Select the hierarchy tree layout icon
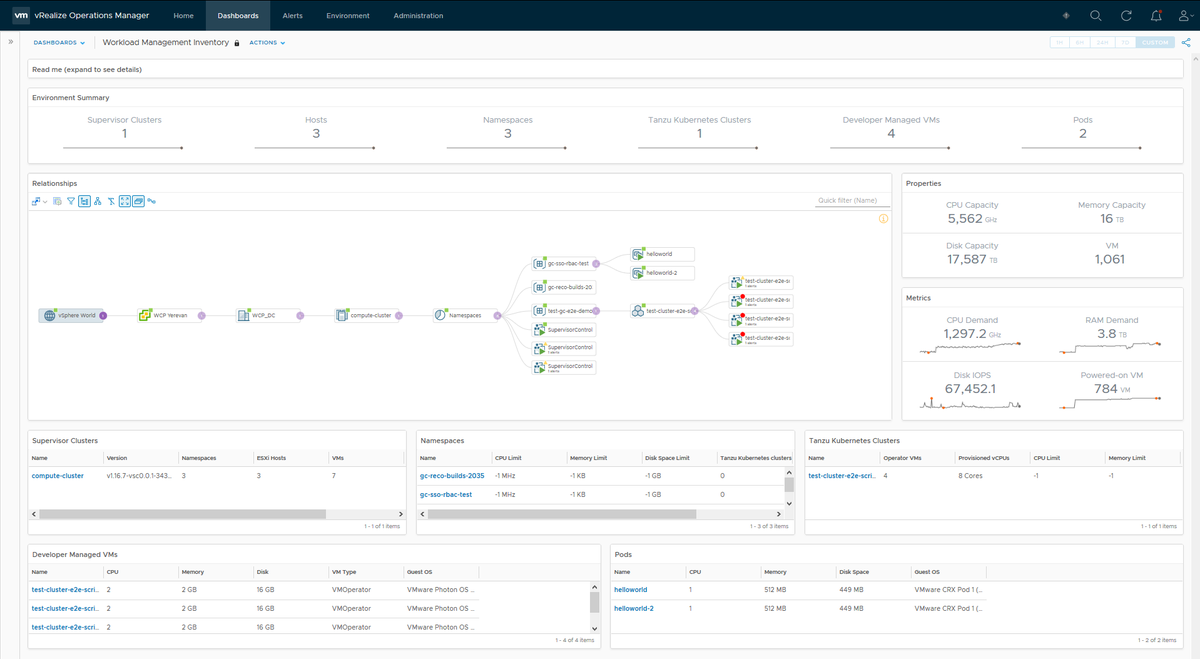The width and height of the screenshot is (1200, 659). pos(98,201)
